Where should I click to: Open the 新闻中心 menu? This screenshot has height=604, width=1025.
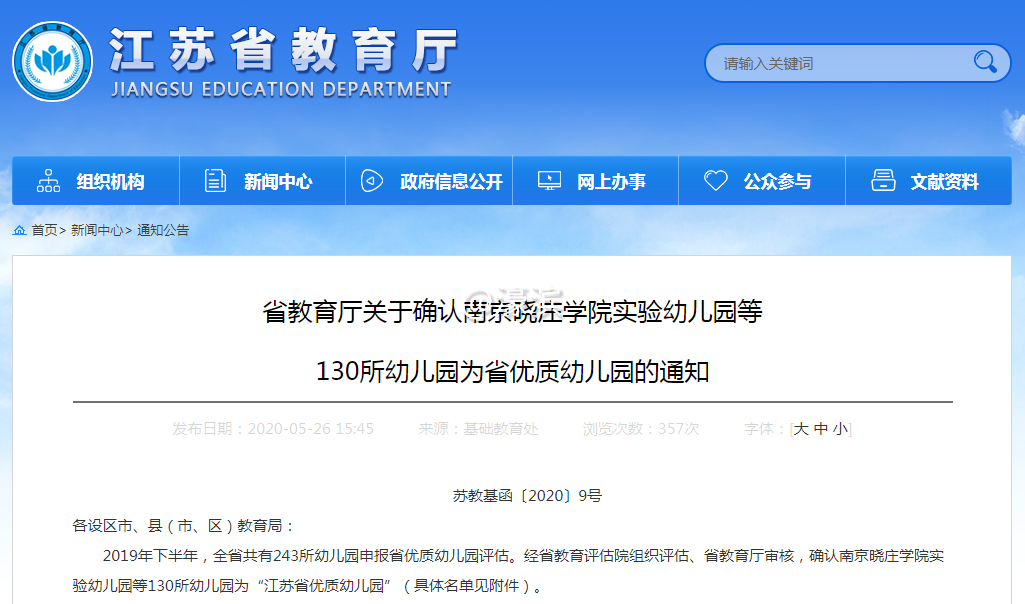(278, 182)
